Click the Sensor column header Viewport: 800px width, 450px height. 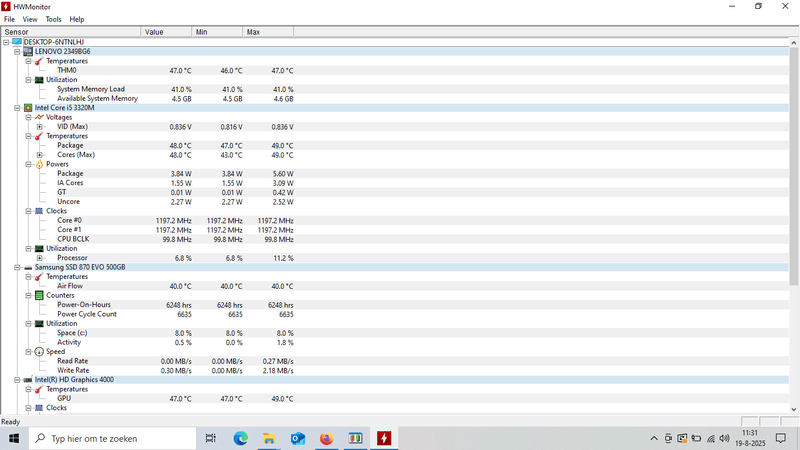tap(71, 32)
